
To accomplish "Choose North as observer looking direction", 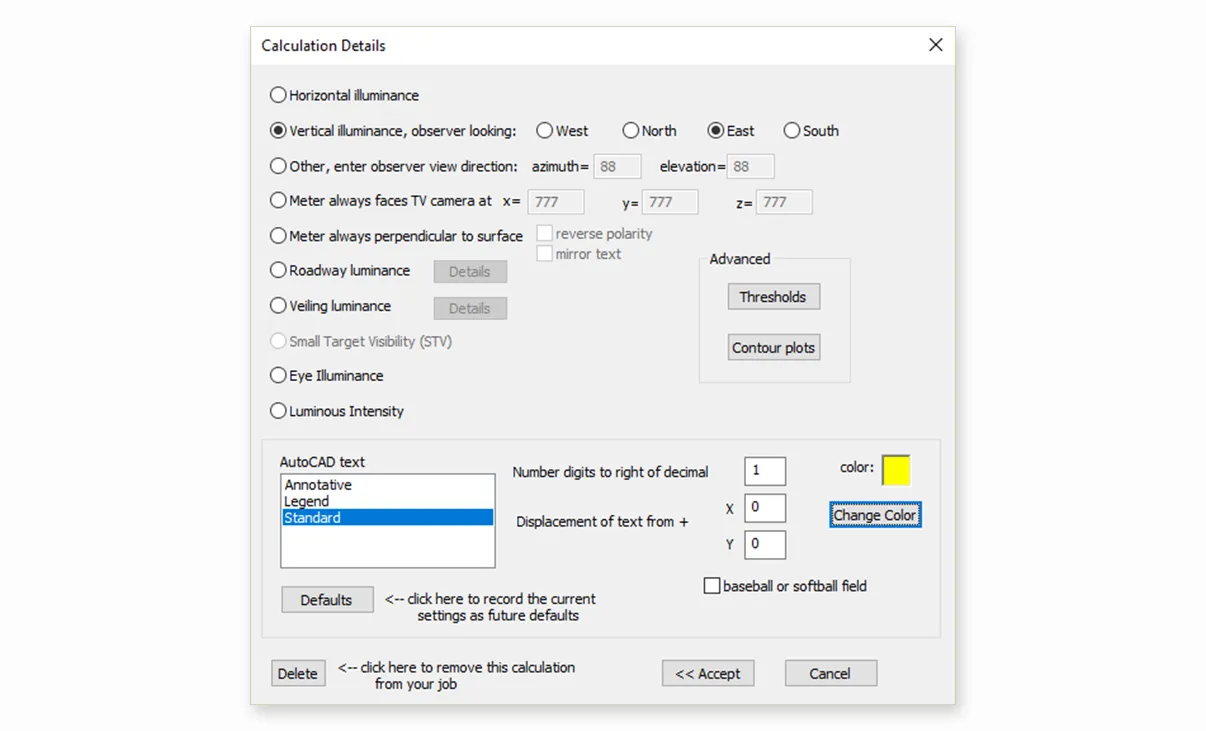I will [x=630, y=130].
